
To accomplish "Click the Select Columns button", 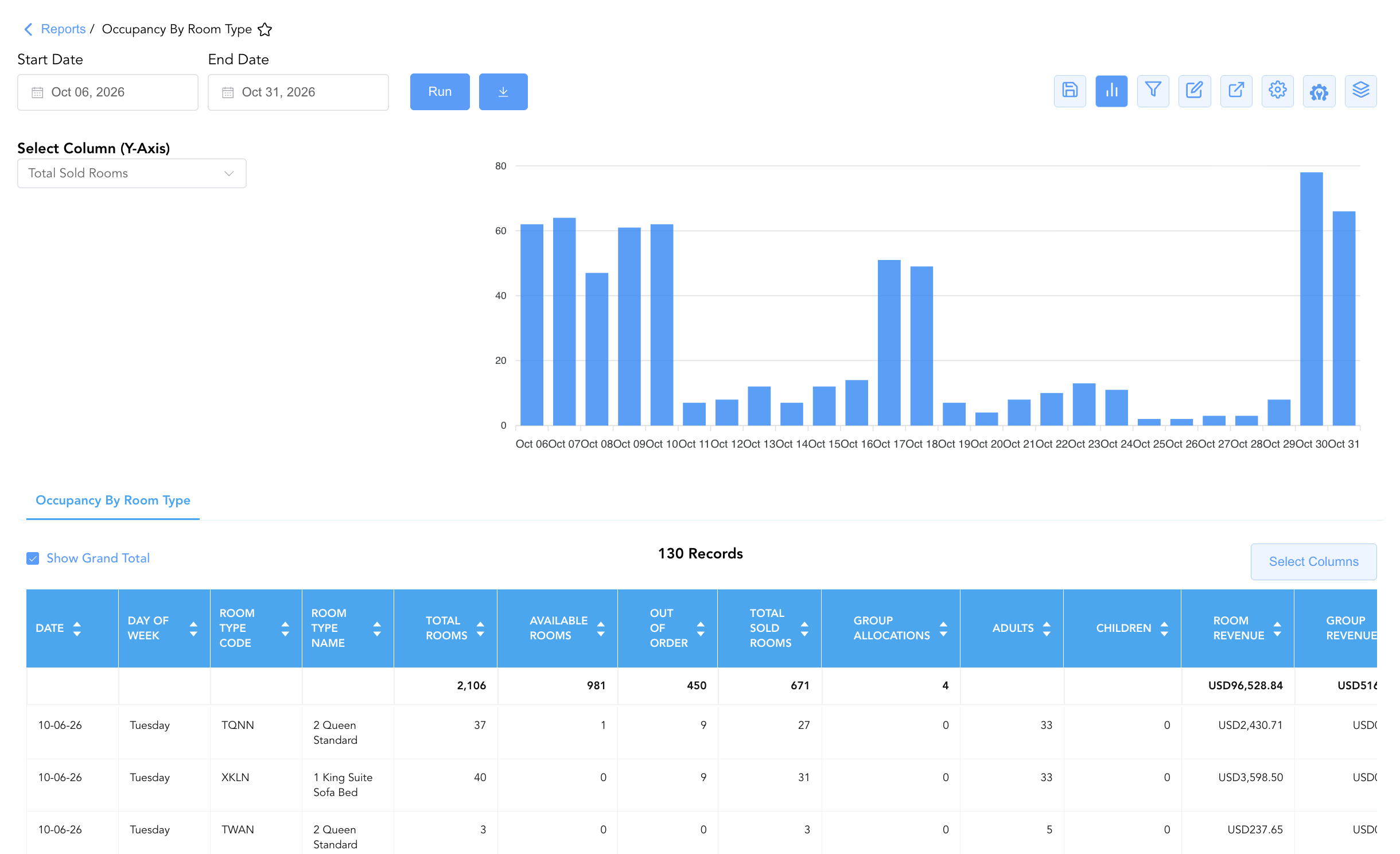I will pyautogui.click(x=1313, y=562).
